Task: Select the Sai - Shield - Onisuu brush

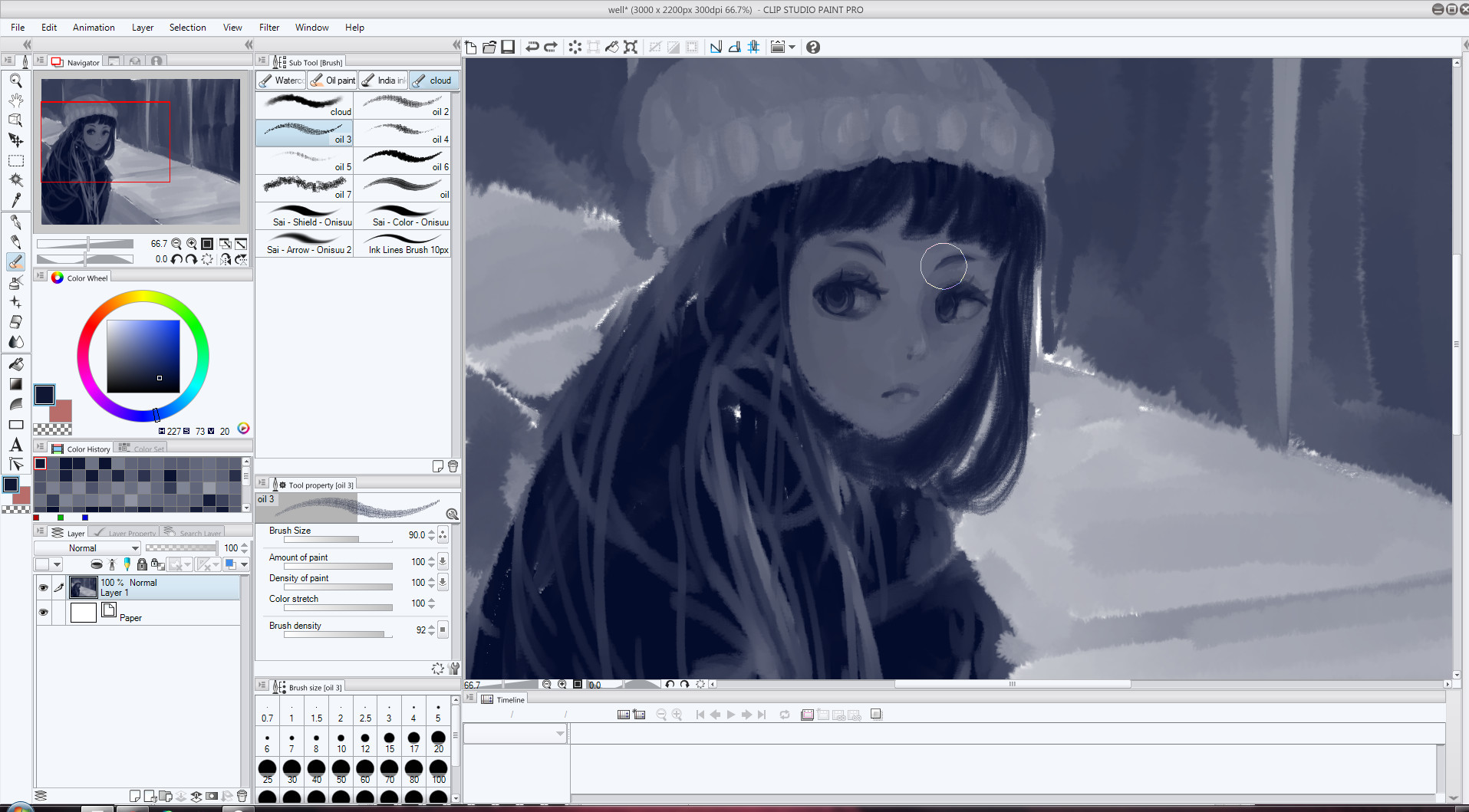Action: [304, 217]
